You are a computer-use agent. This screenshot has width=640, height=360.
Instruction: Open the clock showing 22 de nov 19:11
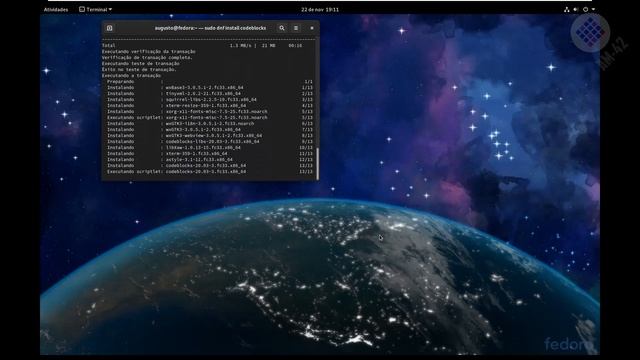(x=320, y=9)
